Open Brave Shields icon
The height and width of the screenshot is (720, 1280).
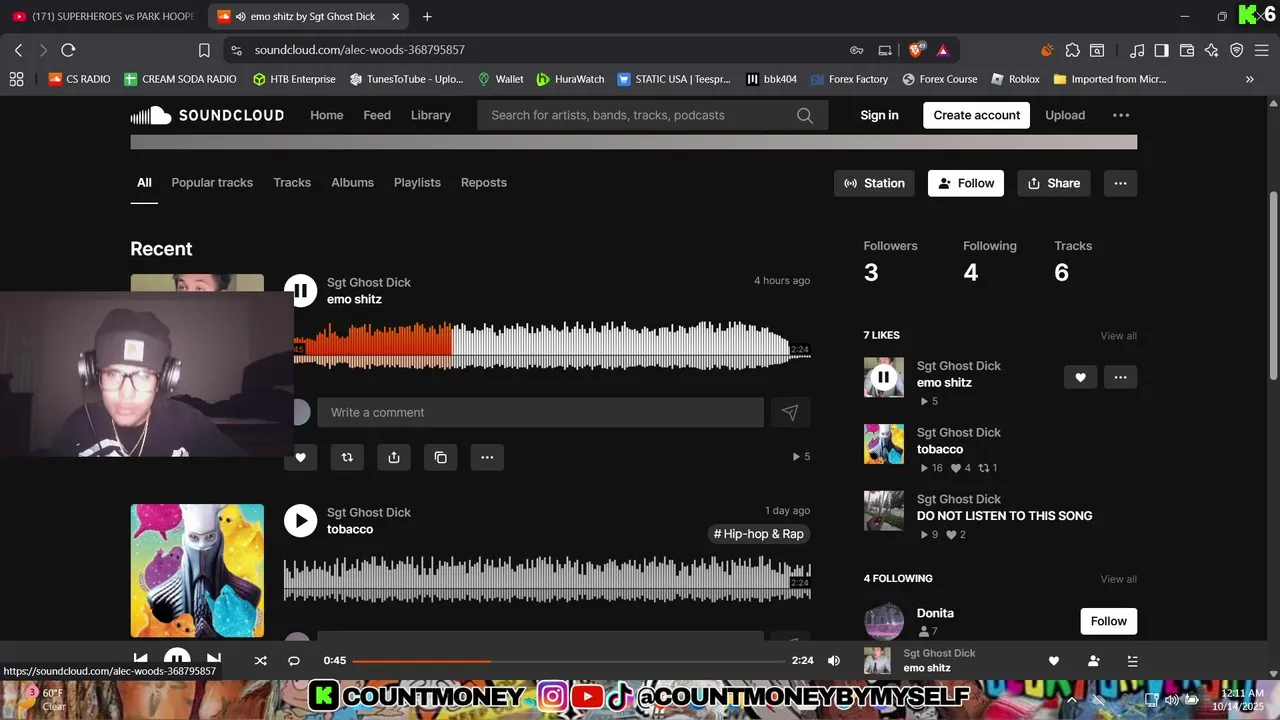[917, 50]
